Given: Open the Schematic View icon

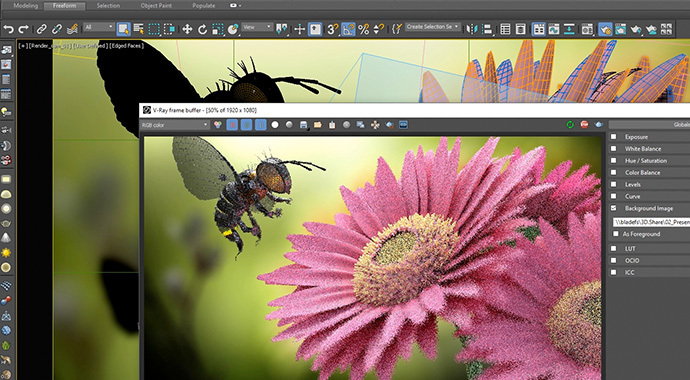Looking at the screenshot, I should click(x=569, y=29).
